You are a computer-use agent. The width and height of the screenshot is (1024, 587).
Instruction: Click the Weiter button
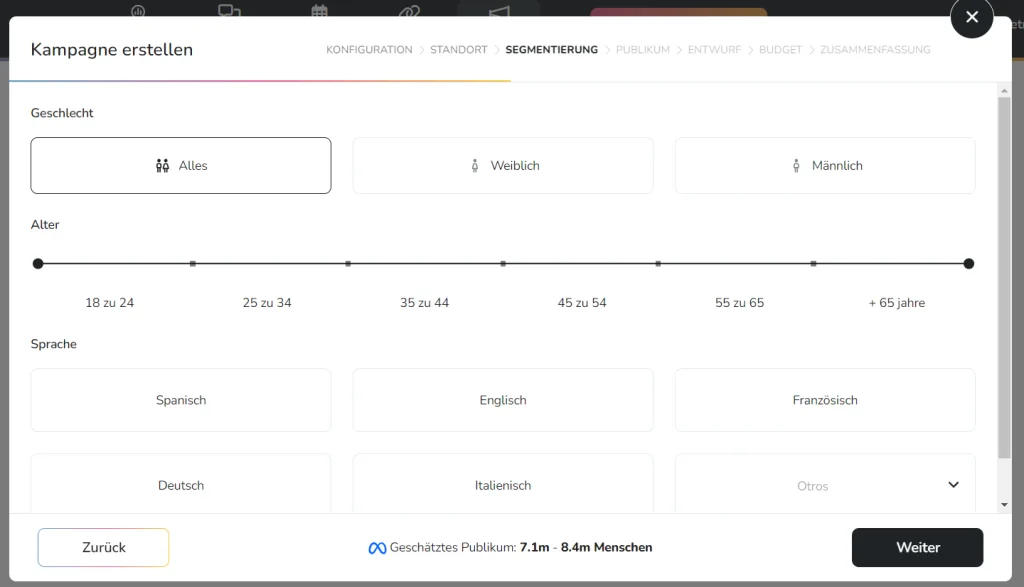tap(917, 547)
